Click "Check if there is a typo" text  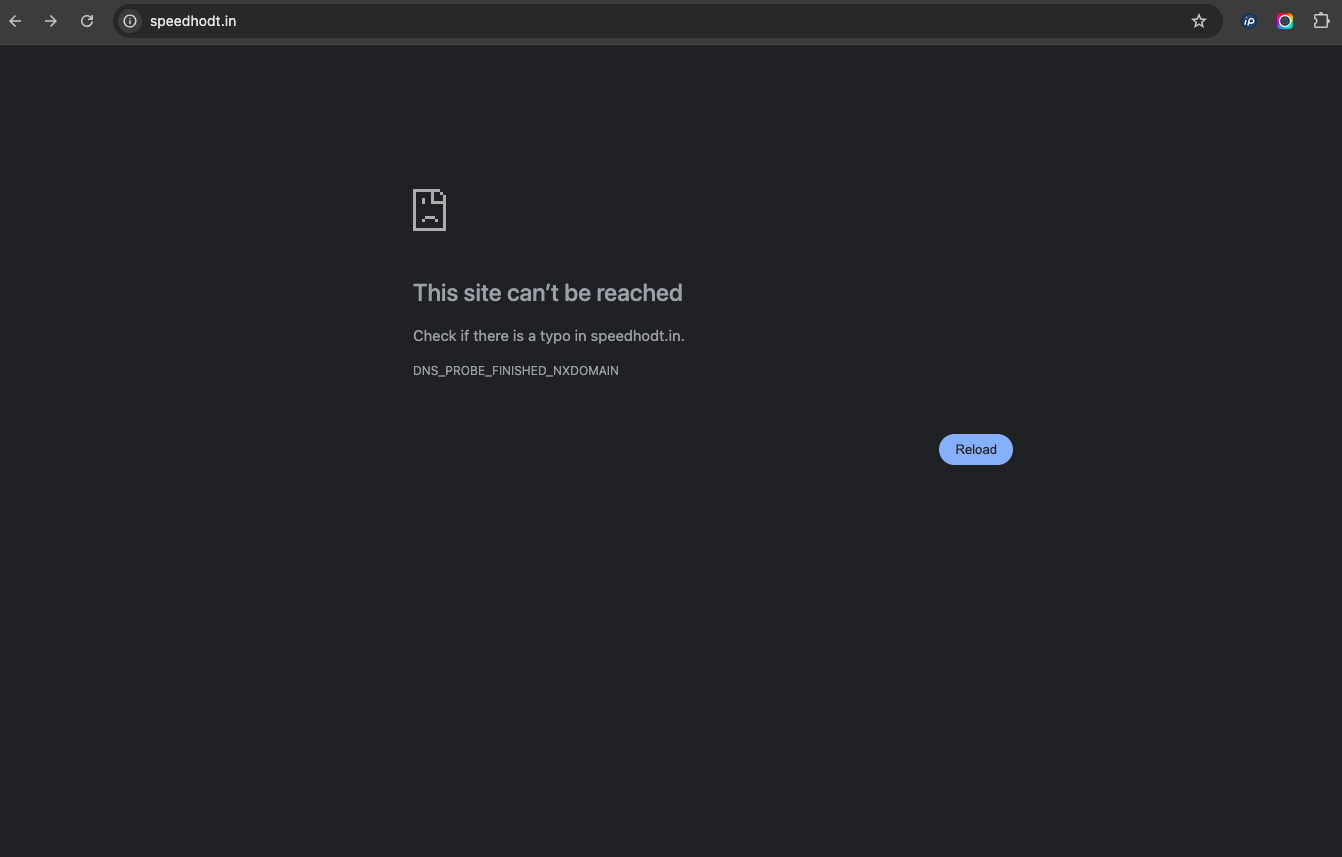pos(492,336)
